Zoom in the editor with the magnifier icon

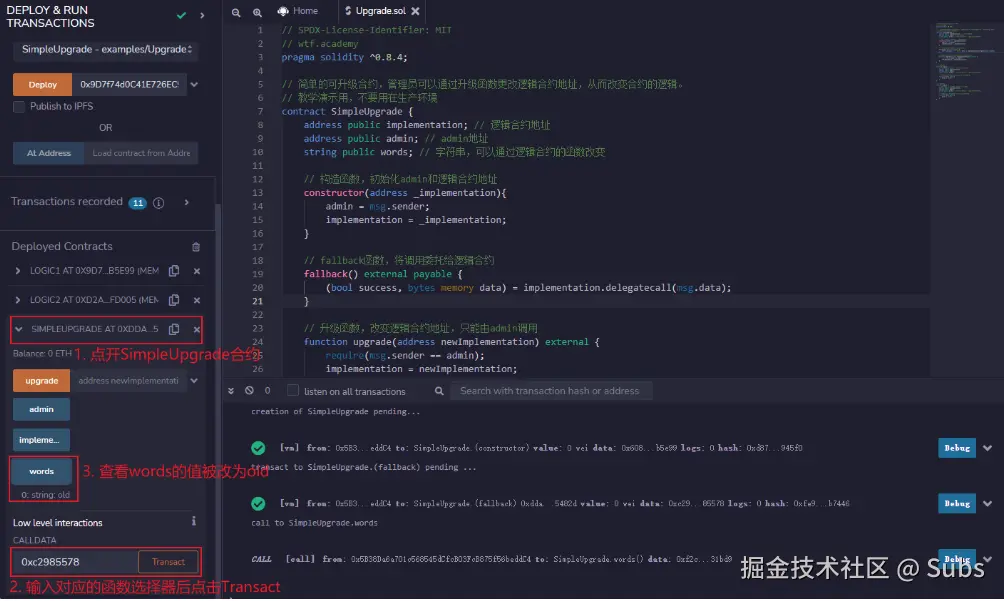[258, 12]
